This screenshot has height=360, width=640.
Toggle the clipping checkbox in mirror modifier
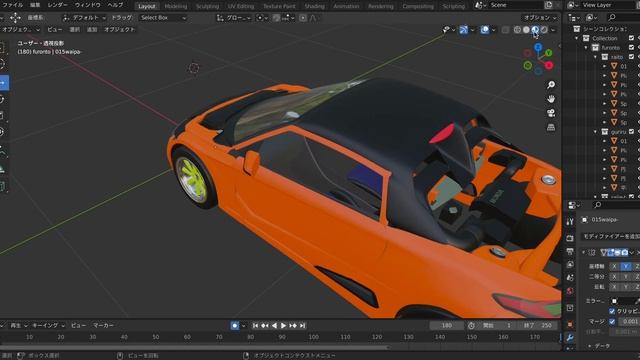click(612, 311)
